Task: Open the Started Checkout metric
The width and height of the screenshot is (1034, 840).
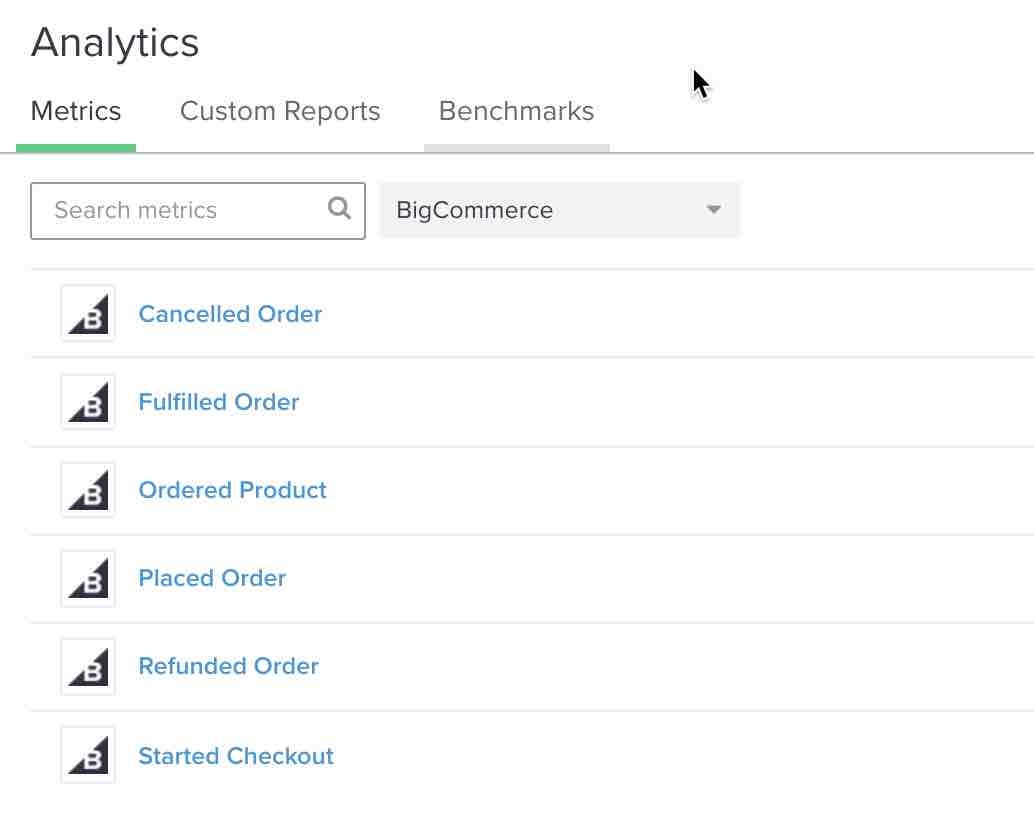Action: (x=236, y=754)
